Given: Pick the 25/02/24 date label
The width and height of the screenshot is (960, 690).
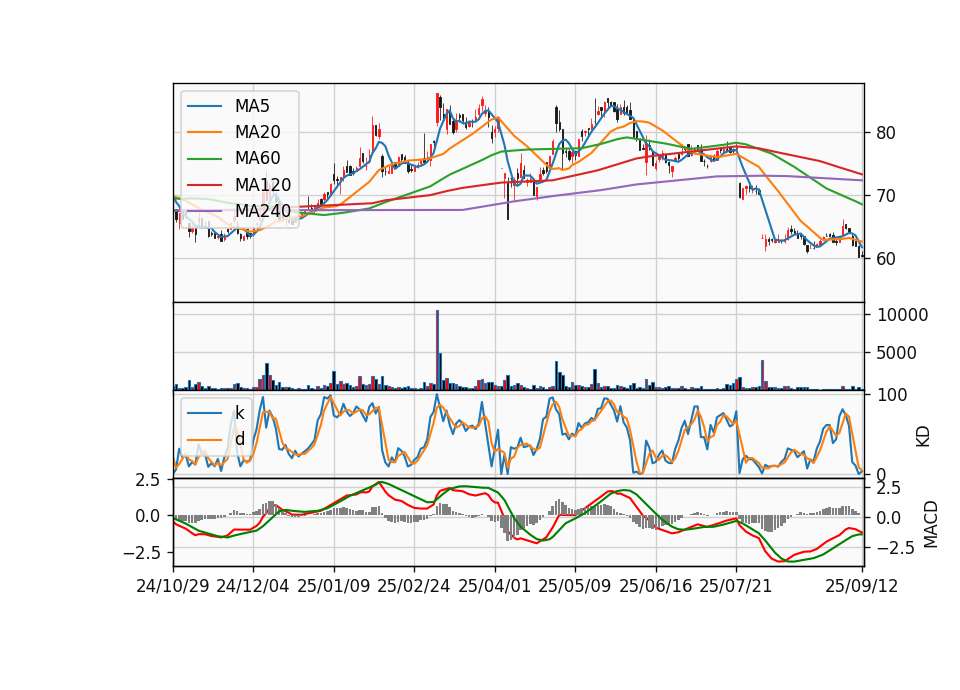Looking at the screenshot, I should (x=414, y=586).
